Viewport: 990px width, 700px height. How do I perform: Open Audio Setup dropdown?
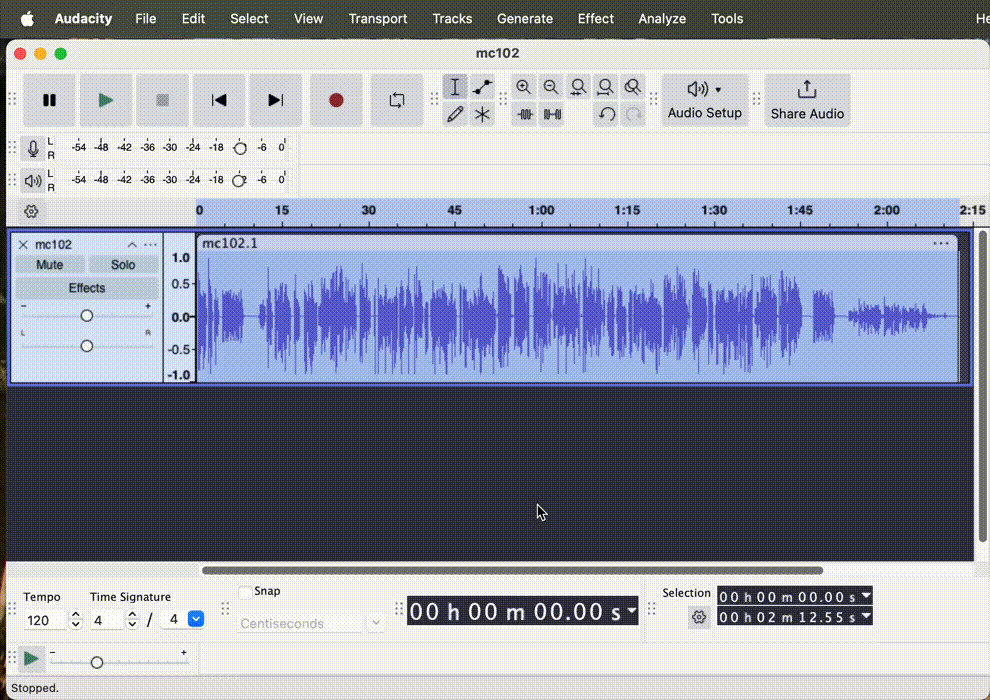(x=705, y=100)
